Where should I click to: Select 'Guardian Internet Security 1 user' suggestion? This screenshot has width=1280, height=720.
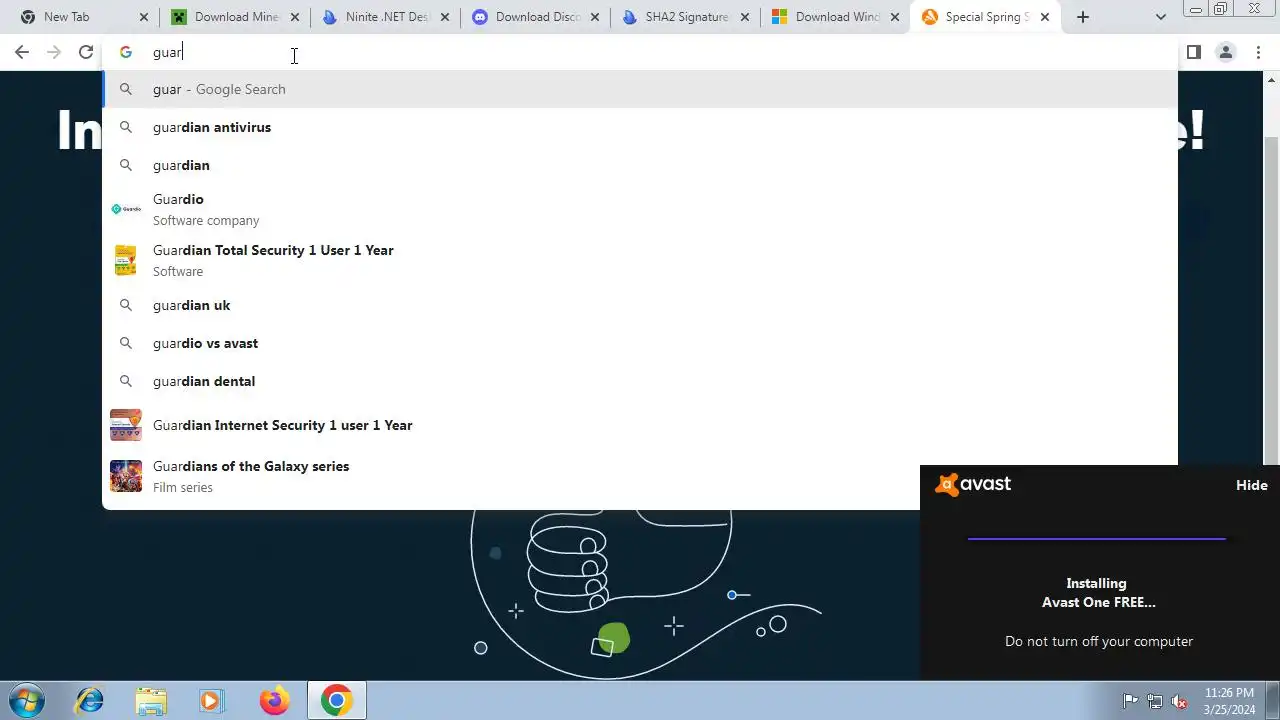[x=640, y=425]
